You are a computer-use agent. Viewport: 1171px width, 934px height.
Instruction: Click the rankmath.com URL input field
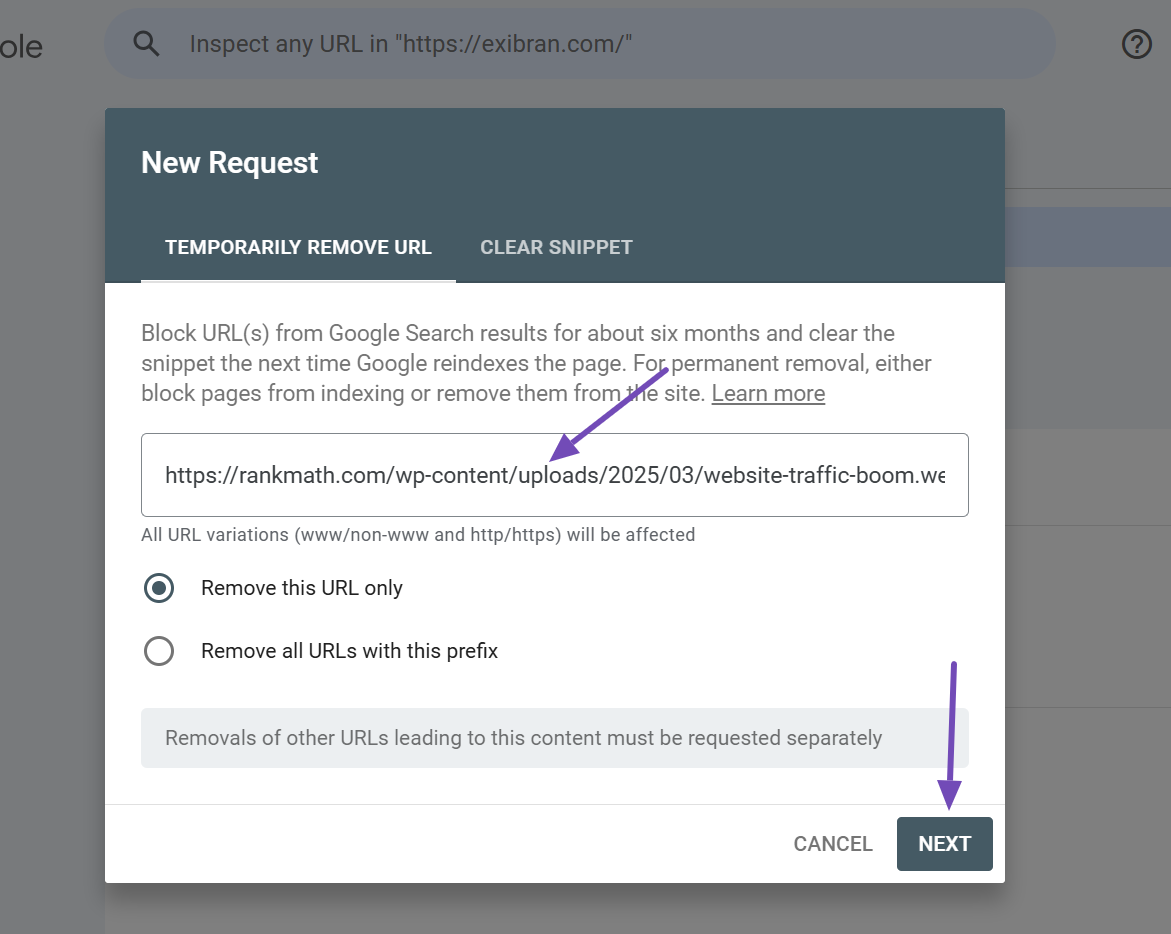[555, 475]
